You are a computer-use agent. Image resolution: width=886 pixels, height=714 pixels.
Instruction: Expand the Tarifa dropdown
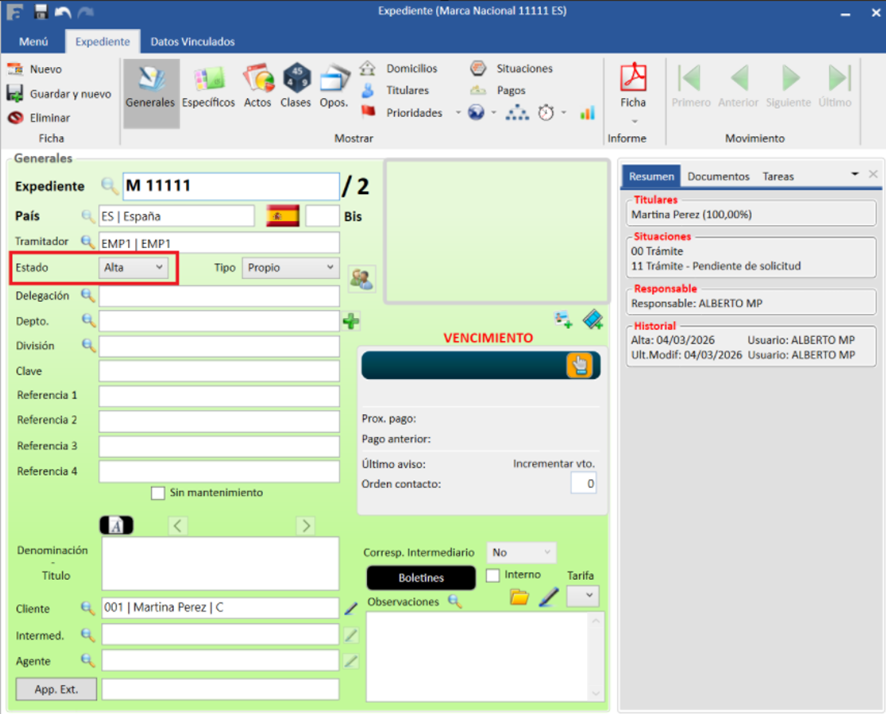[582, 596]
